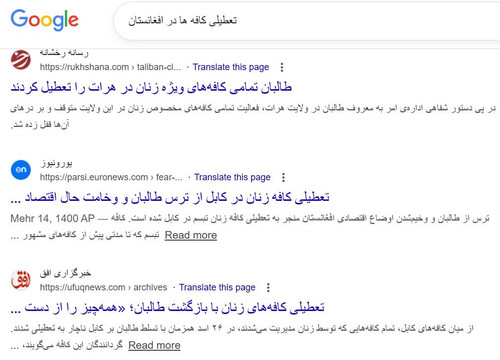Click Read more in Euronews snippet

(191, 235)
